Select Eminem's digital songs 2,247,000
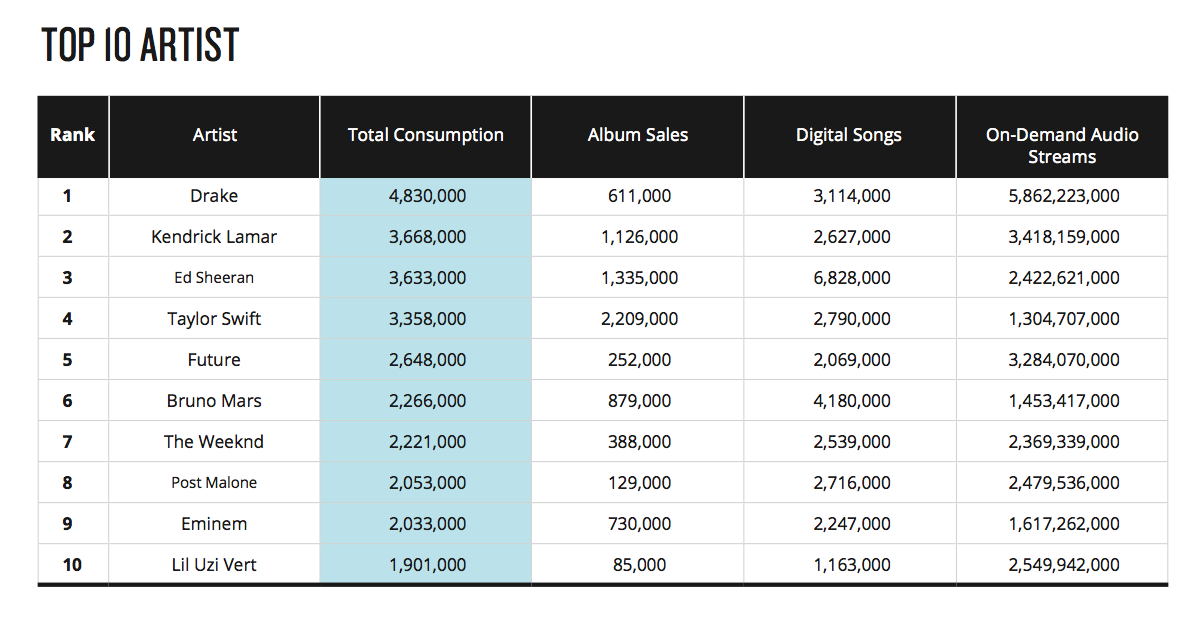The height and width of the screenshot is (630, 1193). [851, 525]
